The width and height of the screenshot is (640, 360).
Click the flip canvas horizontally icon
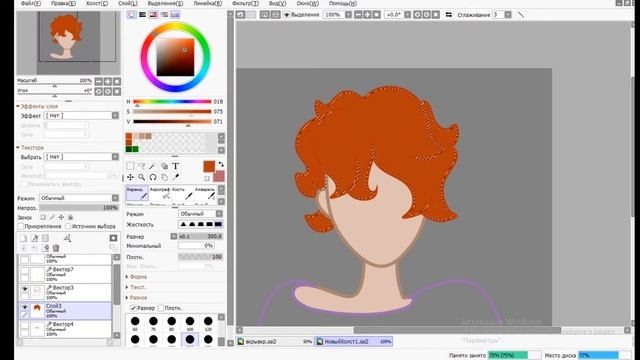(x=449, y=15)
